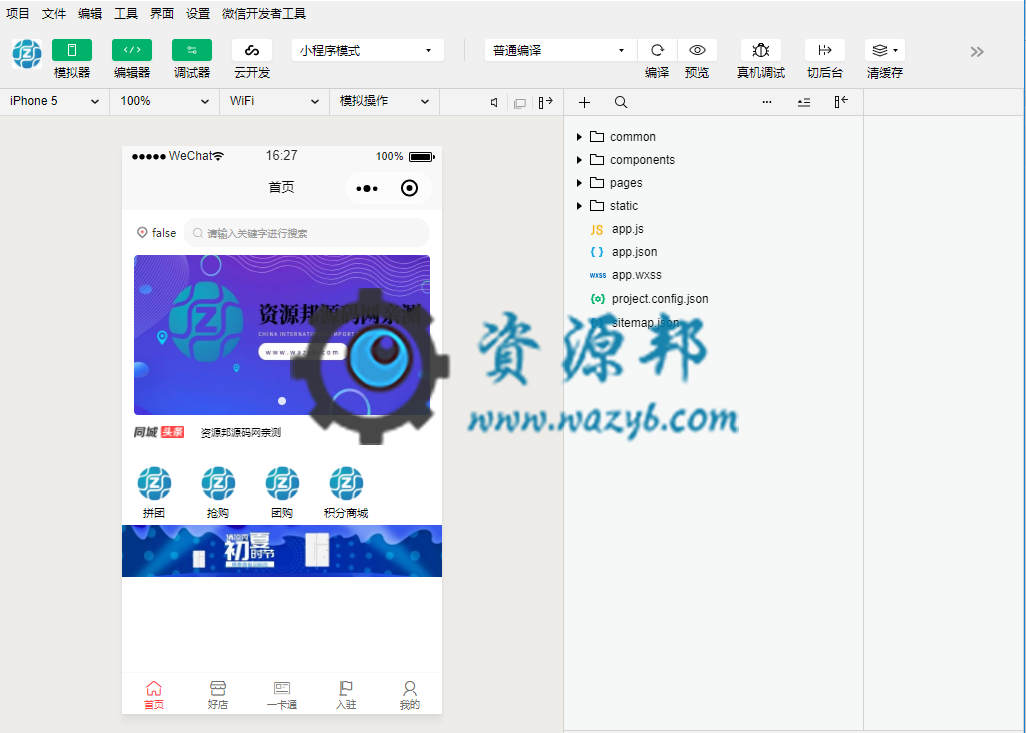
Task: Switch to the 好店 bottom tab
Action: point(218,695)
